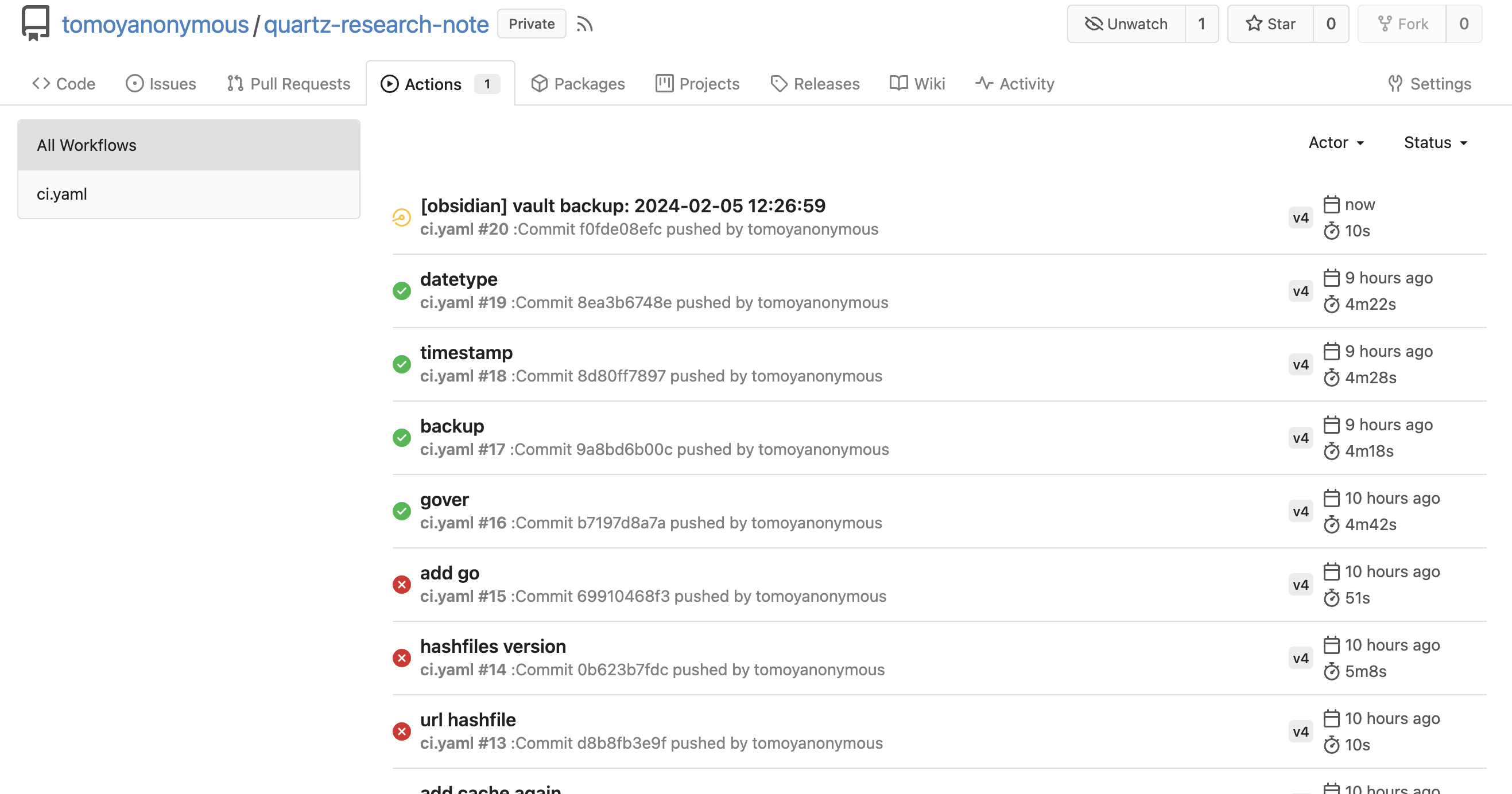This screenshot has width=1512, height=794.
Task: Click green success icon beside gover run
Action: pos(401,511)
